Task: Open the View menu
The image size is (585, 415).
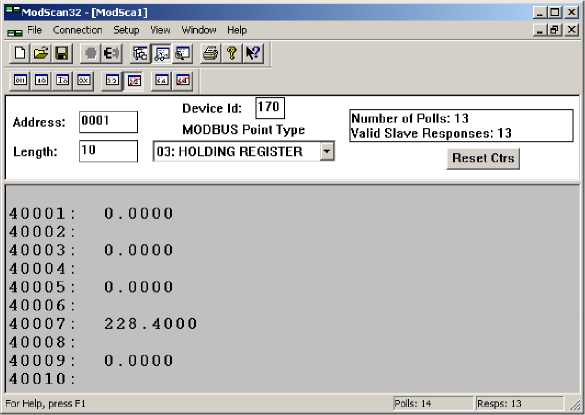Action: pyautogui.click(x=160, y=30)
